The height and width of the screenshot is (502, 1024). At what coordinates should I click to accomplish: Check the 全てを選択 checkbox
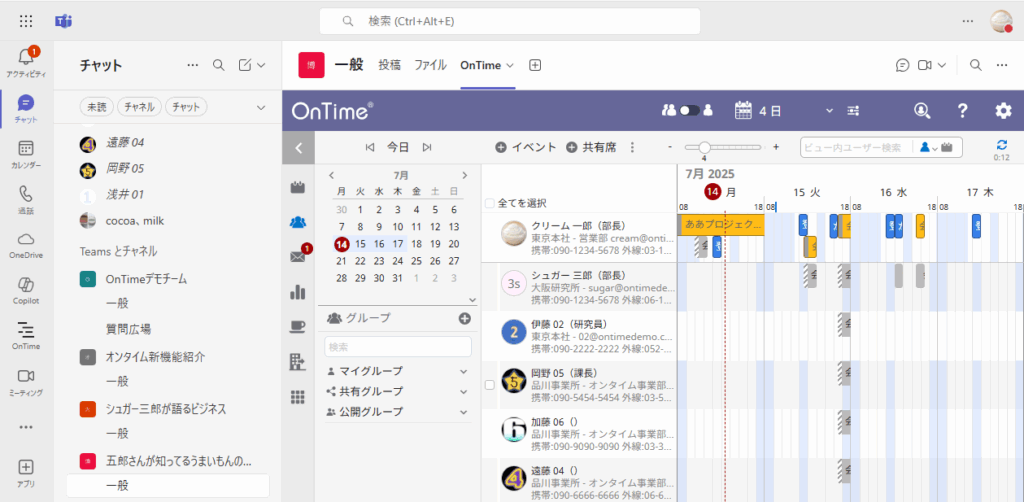[x=490, y=203]
